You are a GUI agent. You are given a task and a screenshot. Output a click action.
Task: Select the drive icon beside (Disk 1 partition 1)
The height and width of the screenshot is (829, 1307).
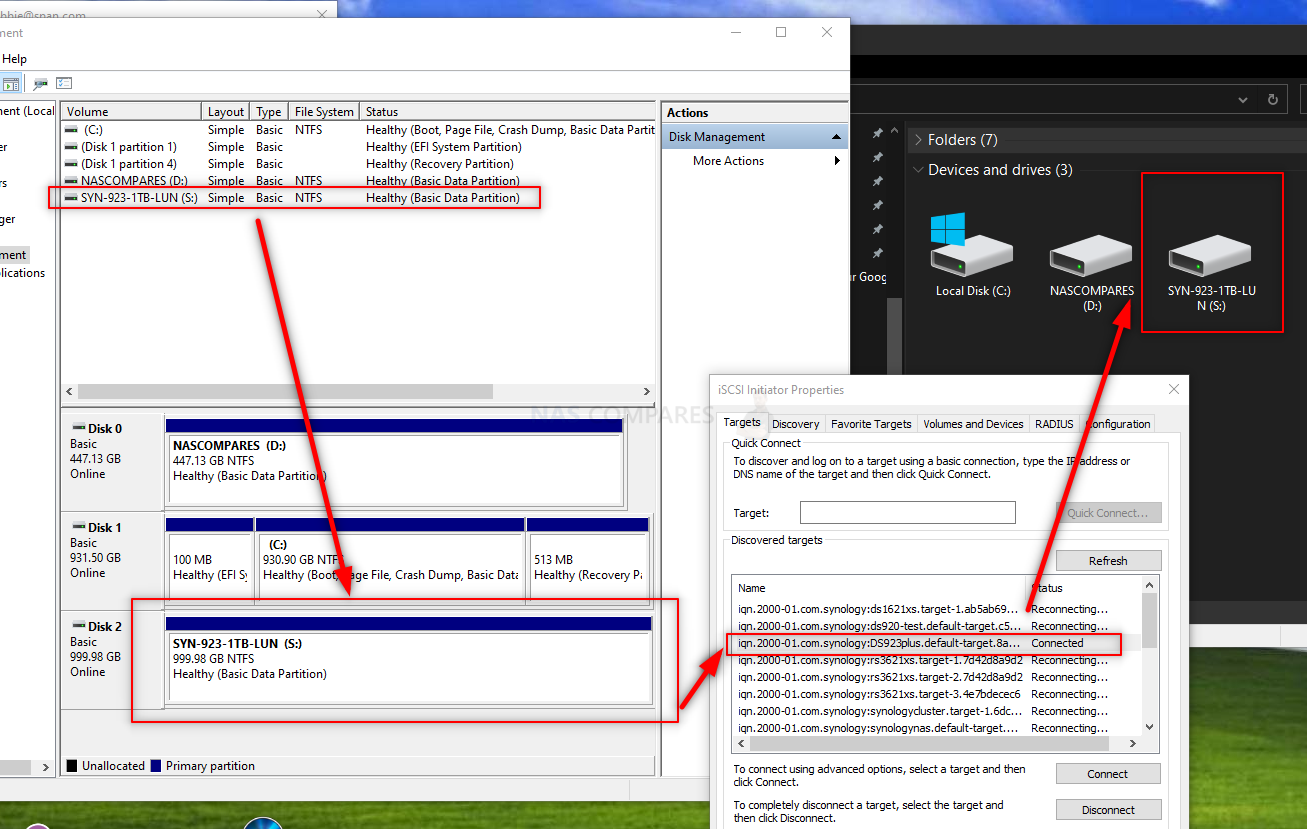(71, 147)
